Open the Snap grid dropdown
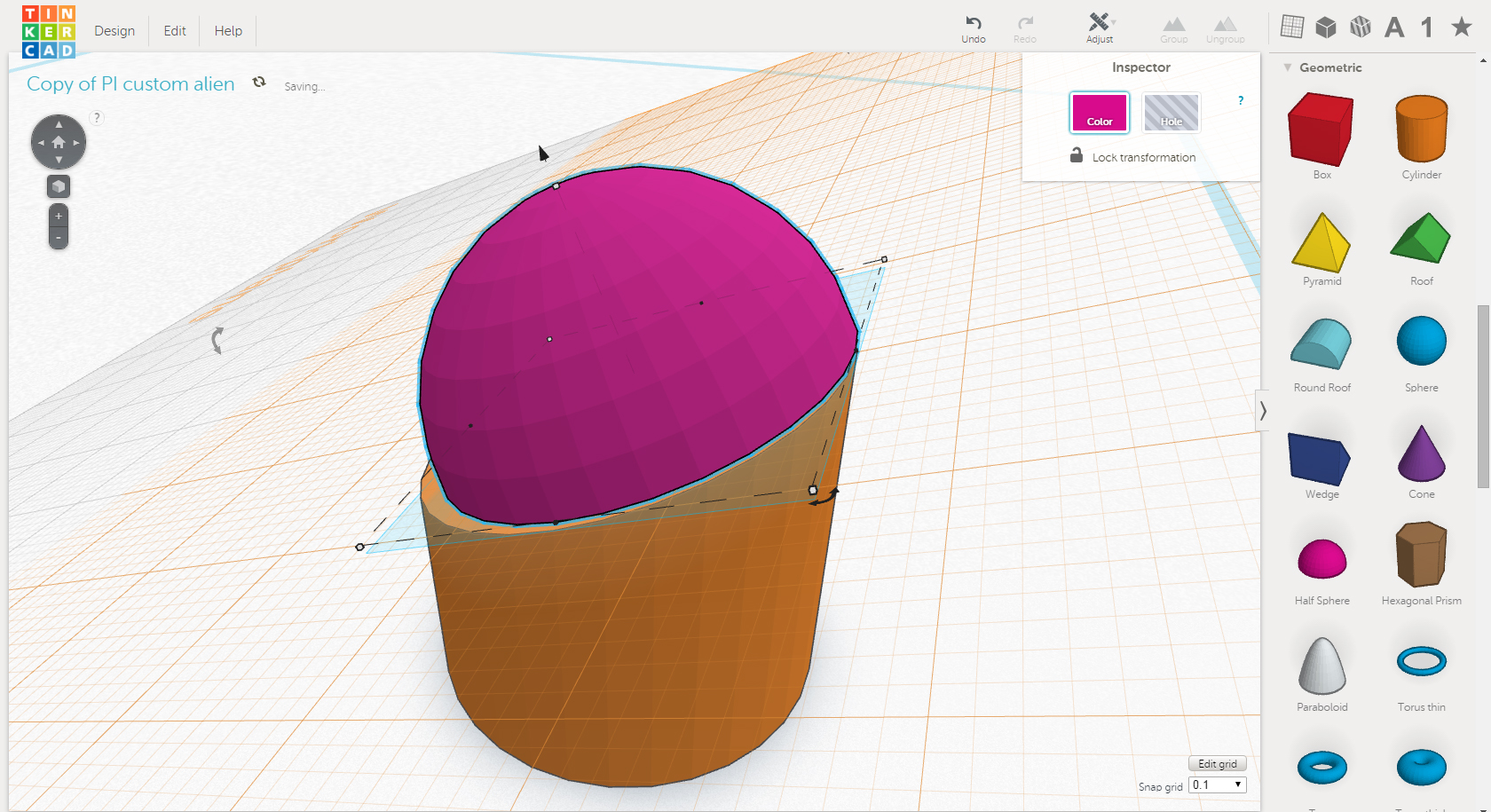The image size is (1491, 812). pyautogui.click(x=1218, y=785)
